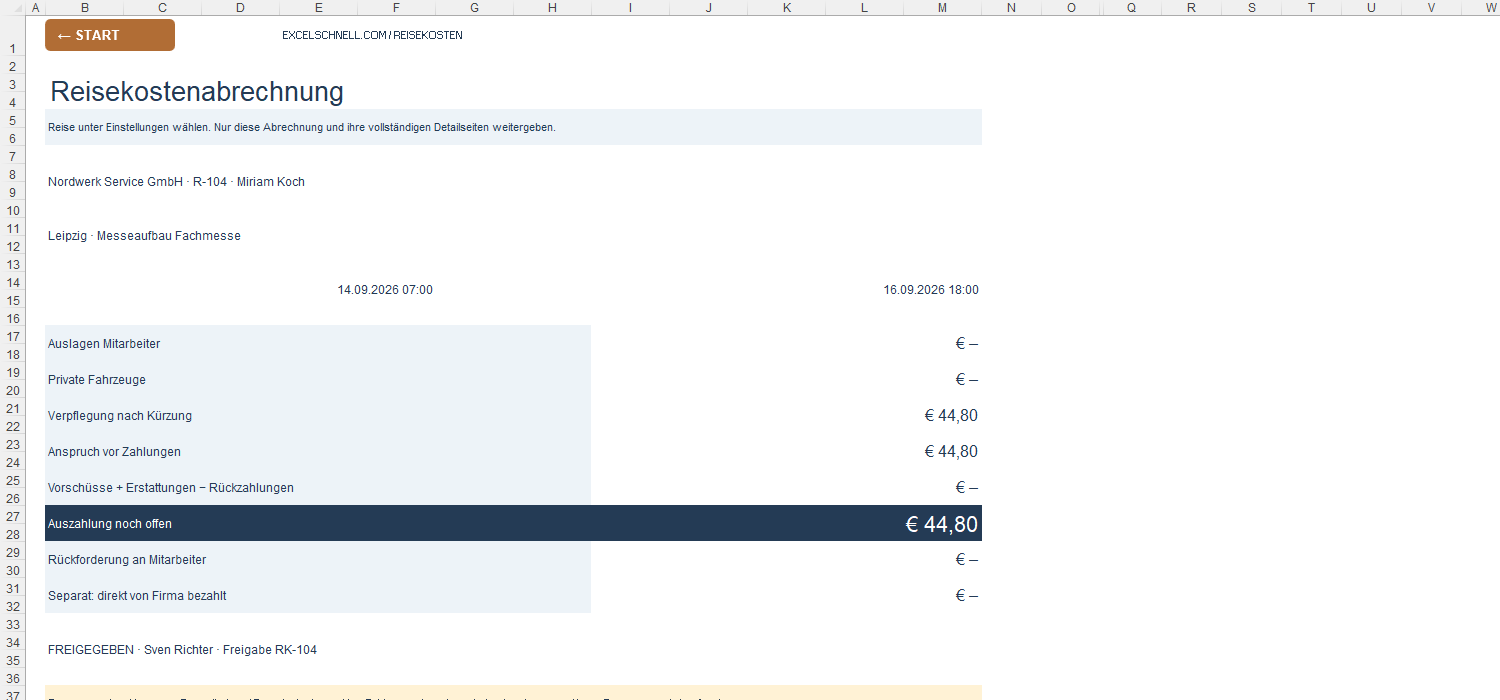The height and width of the screenshot is (700, 1500).
Task: Select the "Auslagen Mitarbeiter" label
Action: [x=104, y=344]
